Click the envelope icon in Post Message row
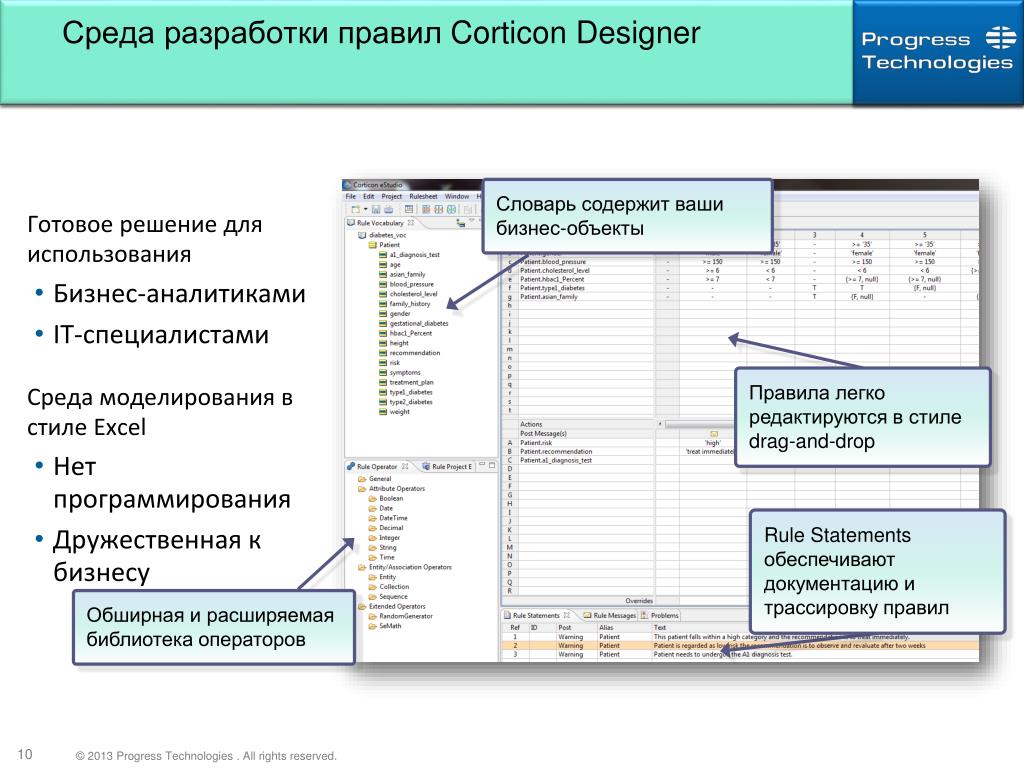This screenshot has width=1024, height=768. point(713,433)
